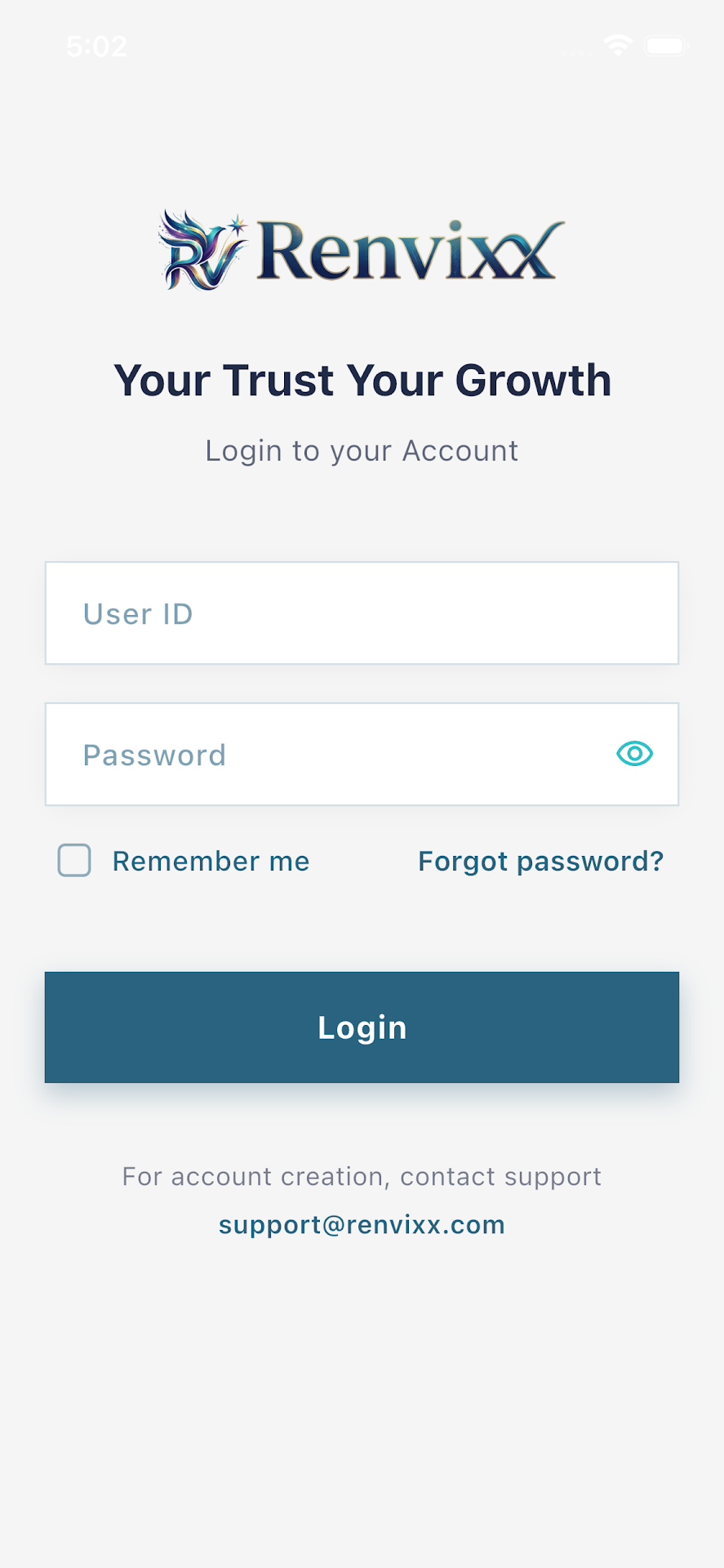Select the User ID placeholder text
The image size is (724, 1568).
(x=138, y=614)
